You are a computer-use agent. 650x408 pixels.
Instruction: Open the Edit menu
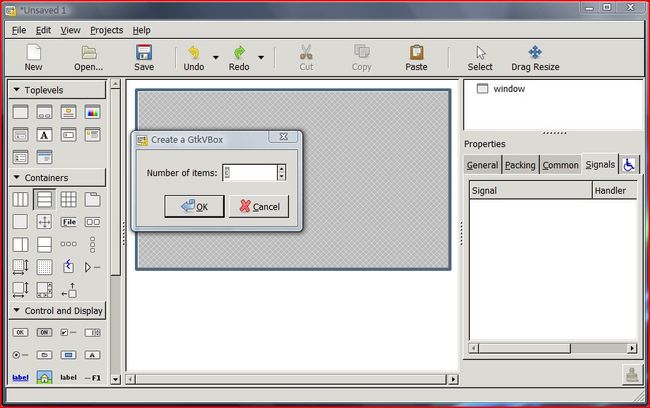(x=43, y=30)
